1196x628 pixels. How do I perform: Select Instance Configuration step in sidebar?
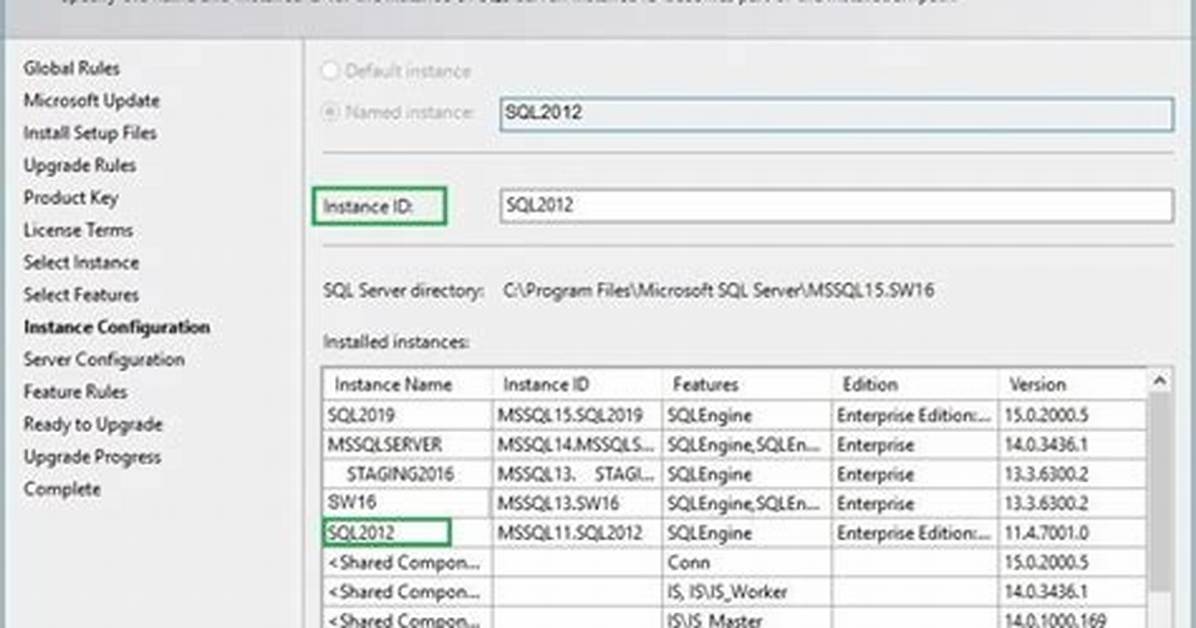(x=117, y=327)
